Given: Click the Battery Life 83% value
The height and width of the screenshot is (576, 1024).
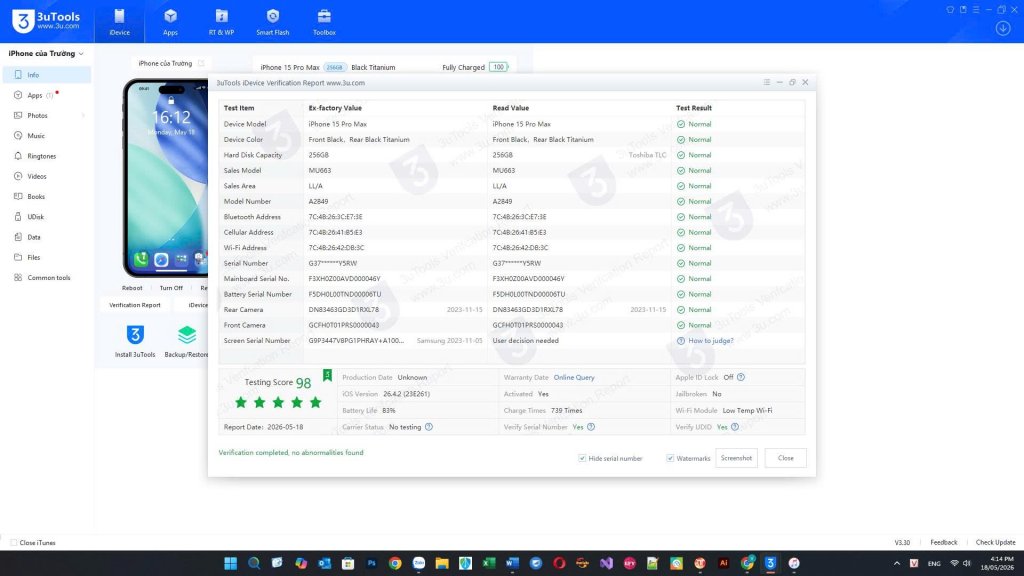Looking at the screenshot, I should pyautogui.click(x=389, y=411).
